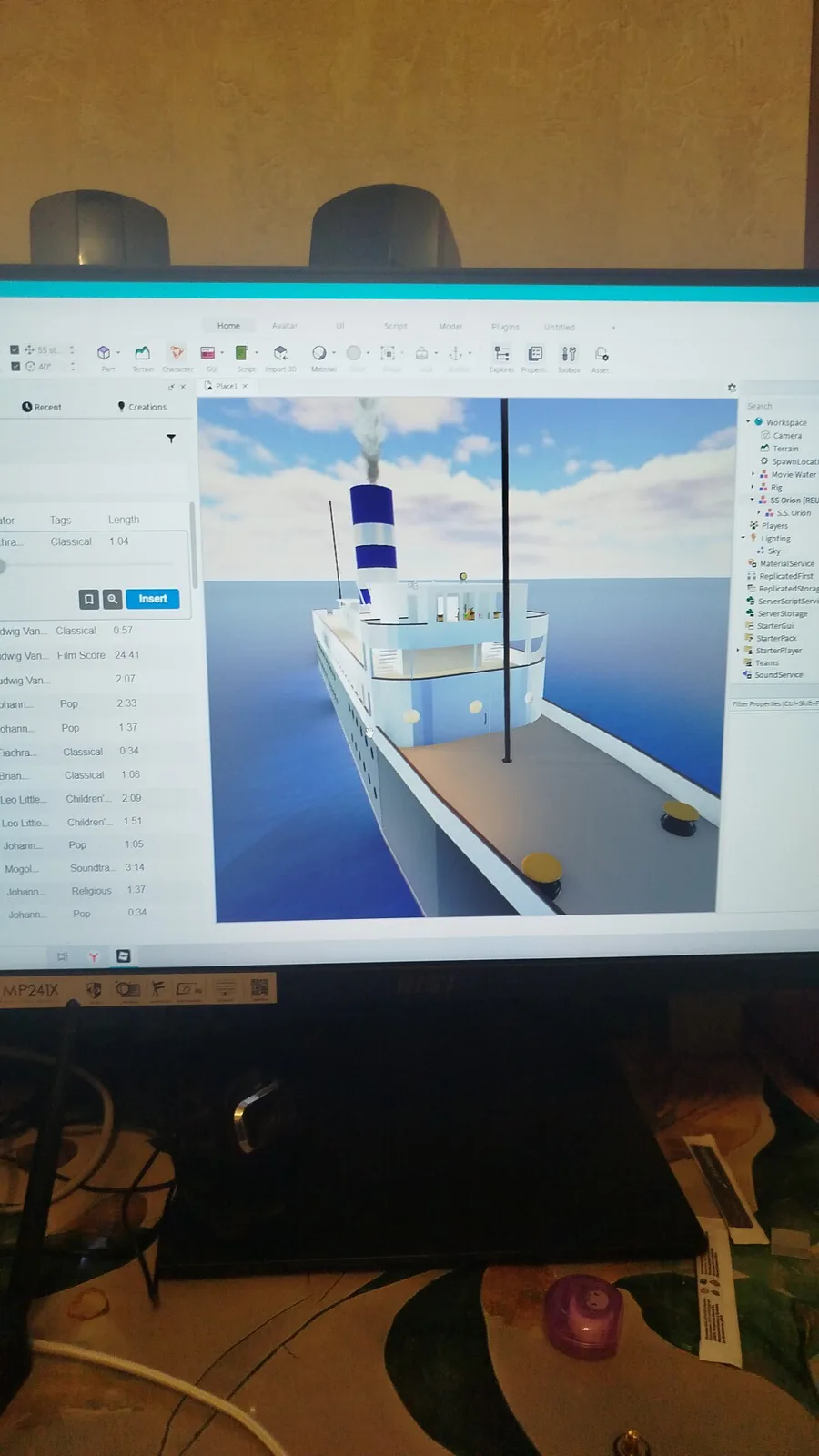Switch to the Model ribbon tab

450,326
